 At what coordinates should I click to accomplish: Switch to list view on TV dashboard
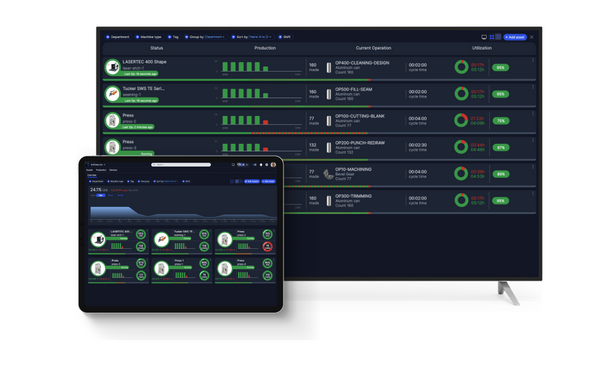tap(498, 37)
